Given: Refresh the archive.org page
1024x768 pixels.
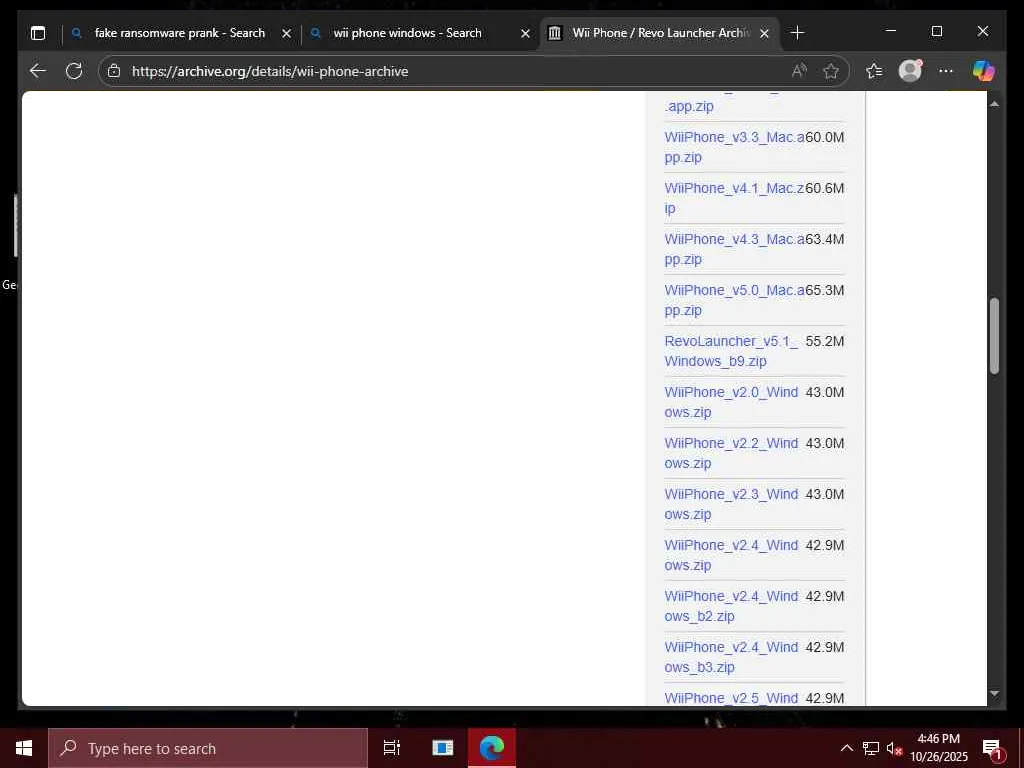Looking at the screenshot, I should (x=74, y=71).
